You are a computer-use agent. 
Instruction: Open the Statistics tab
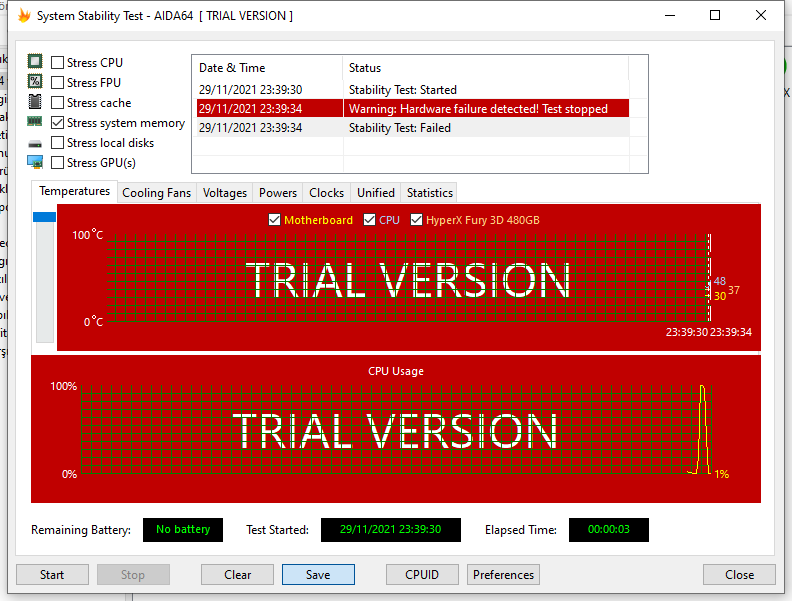click(430, 193)
